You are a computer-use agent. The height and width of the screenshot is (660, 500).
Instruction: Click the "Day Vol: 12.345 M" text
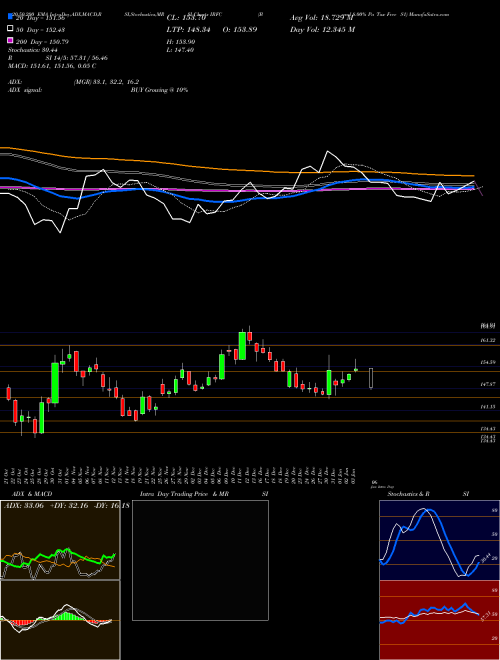click(322, 29)
